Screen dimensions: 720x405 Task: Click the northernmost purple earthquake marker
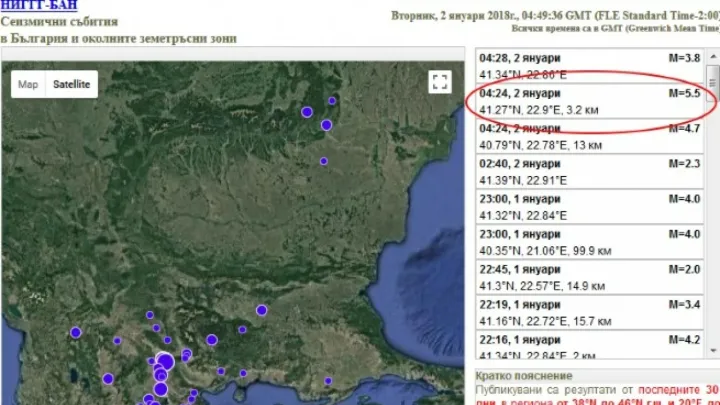(307, 112)
